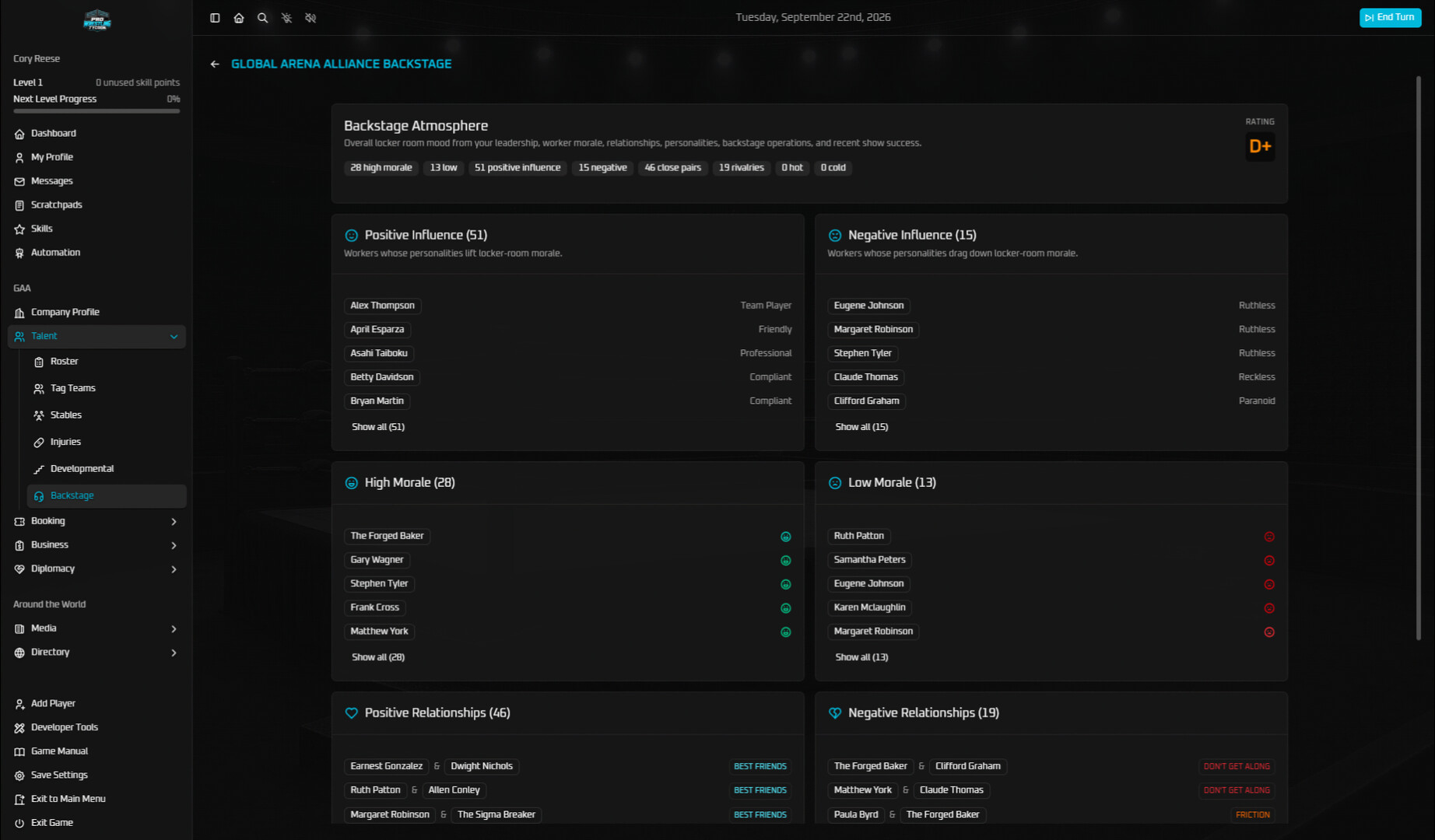This screenshot has height=840, width=1435.
Task: Open the Stables page
Action: (107, 415)
